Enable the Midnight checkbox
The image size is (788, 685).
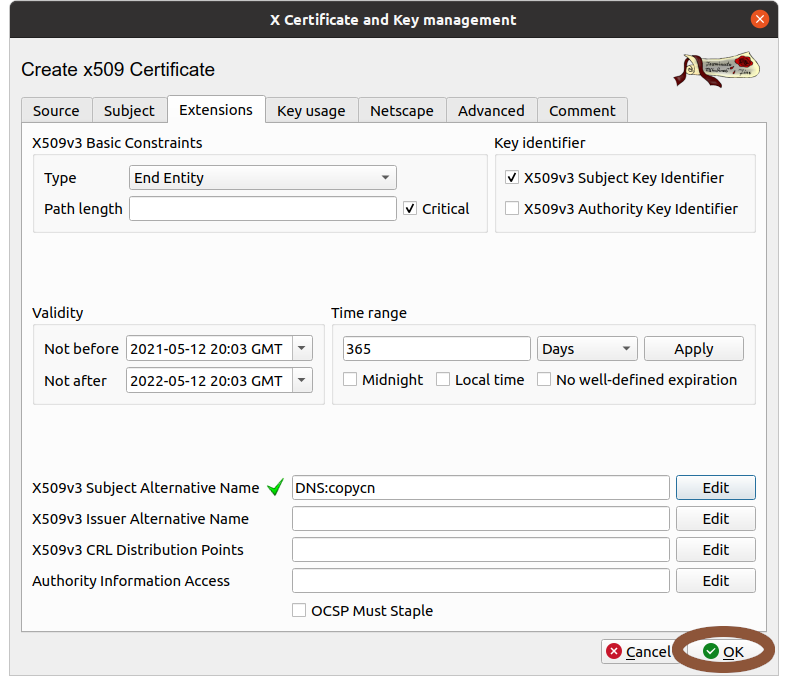350,379
